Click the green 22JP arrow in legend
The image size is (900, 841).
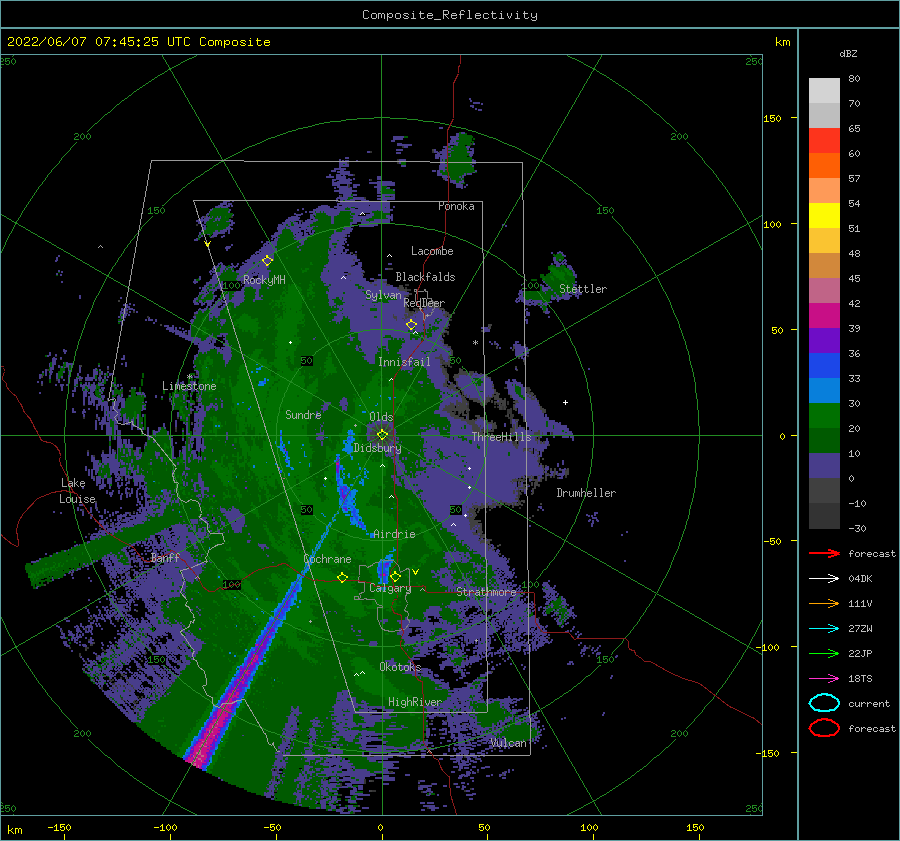(824, 653)
